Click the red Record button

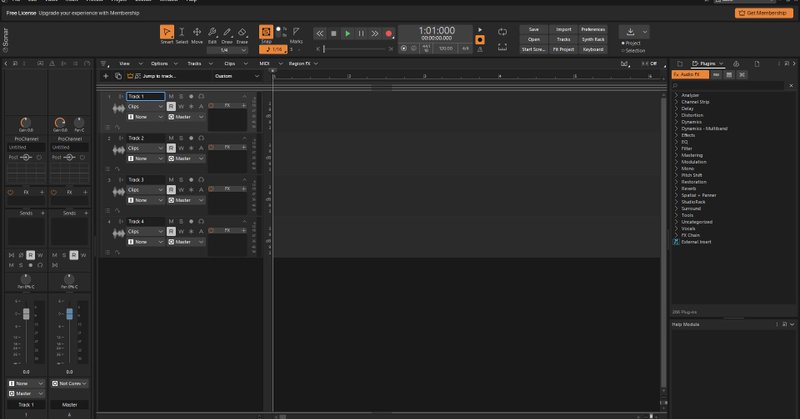[389, 34]
